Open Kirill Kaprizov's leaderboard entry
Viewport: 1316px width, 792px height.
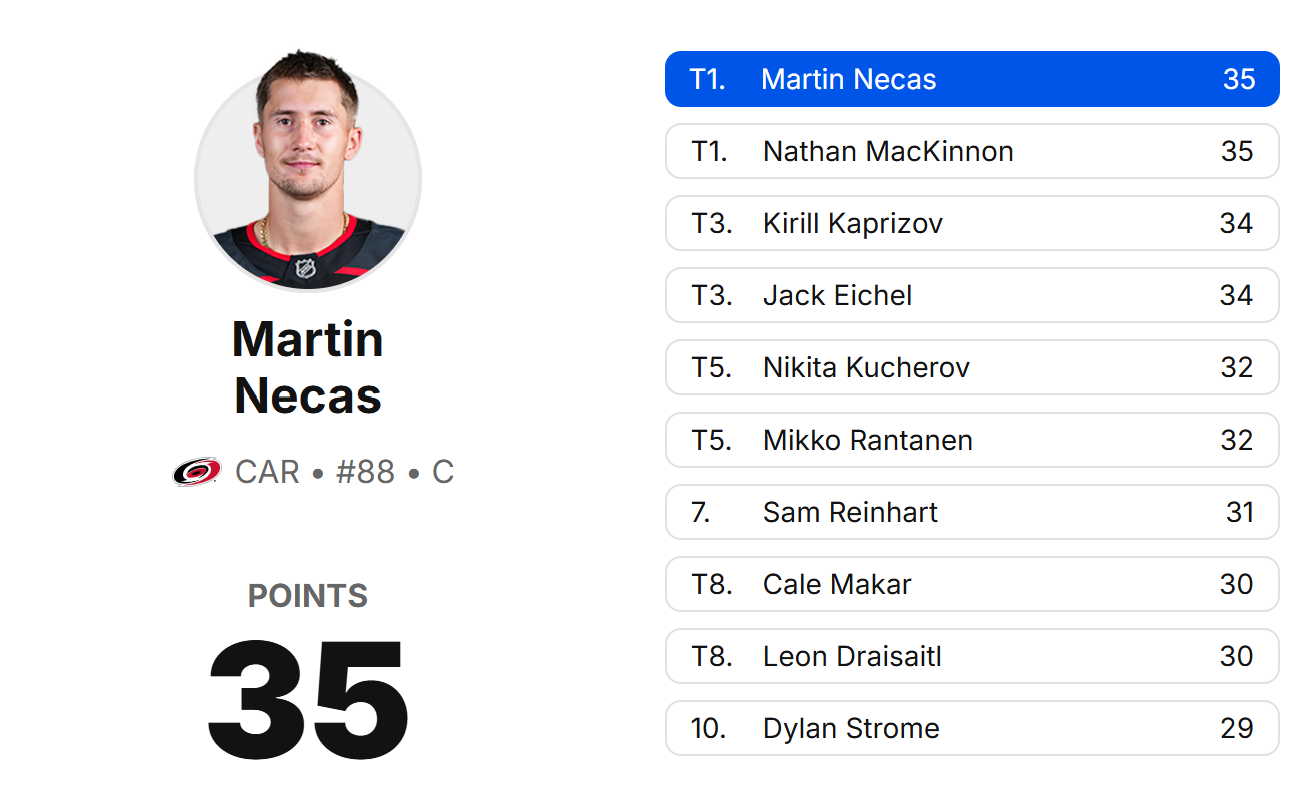coord(972,223)
